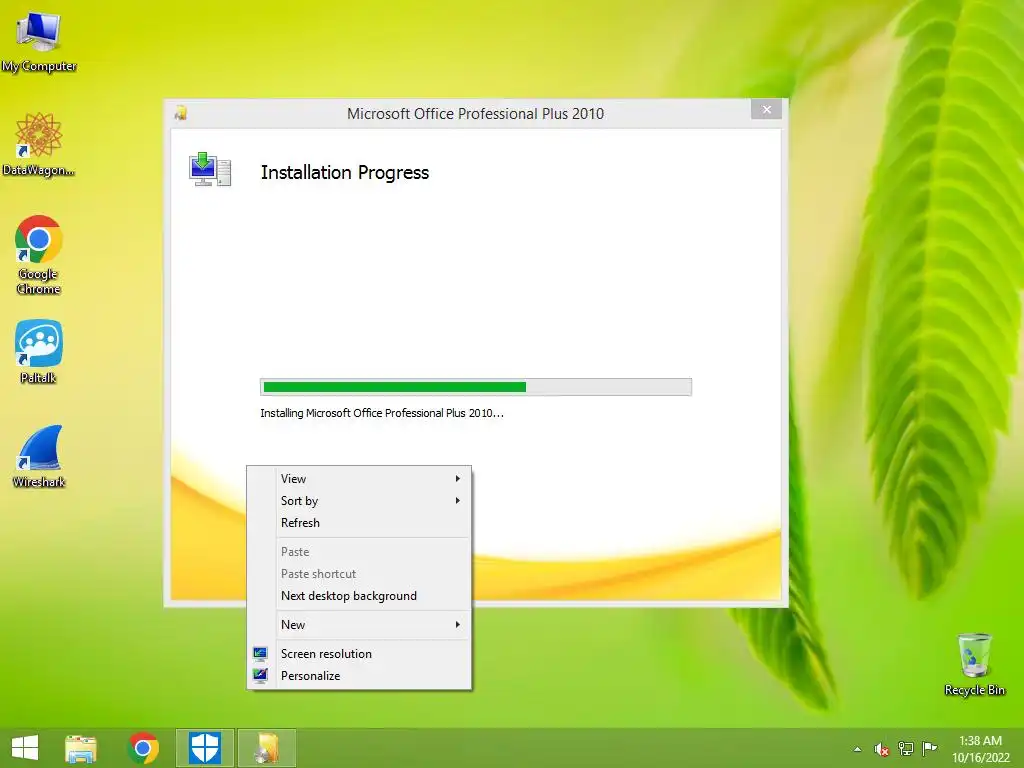Expand the Sort by submenu
This screenshot has height=768, width=1024.
(359, 501)
